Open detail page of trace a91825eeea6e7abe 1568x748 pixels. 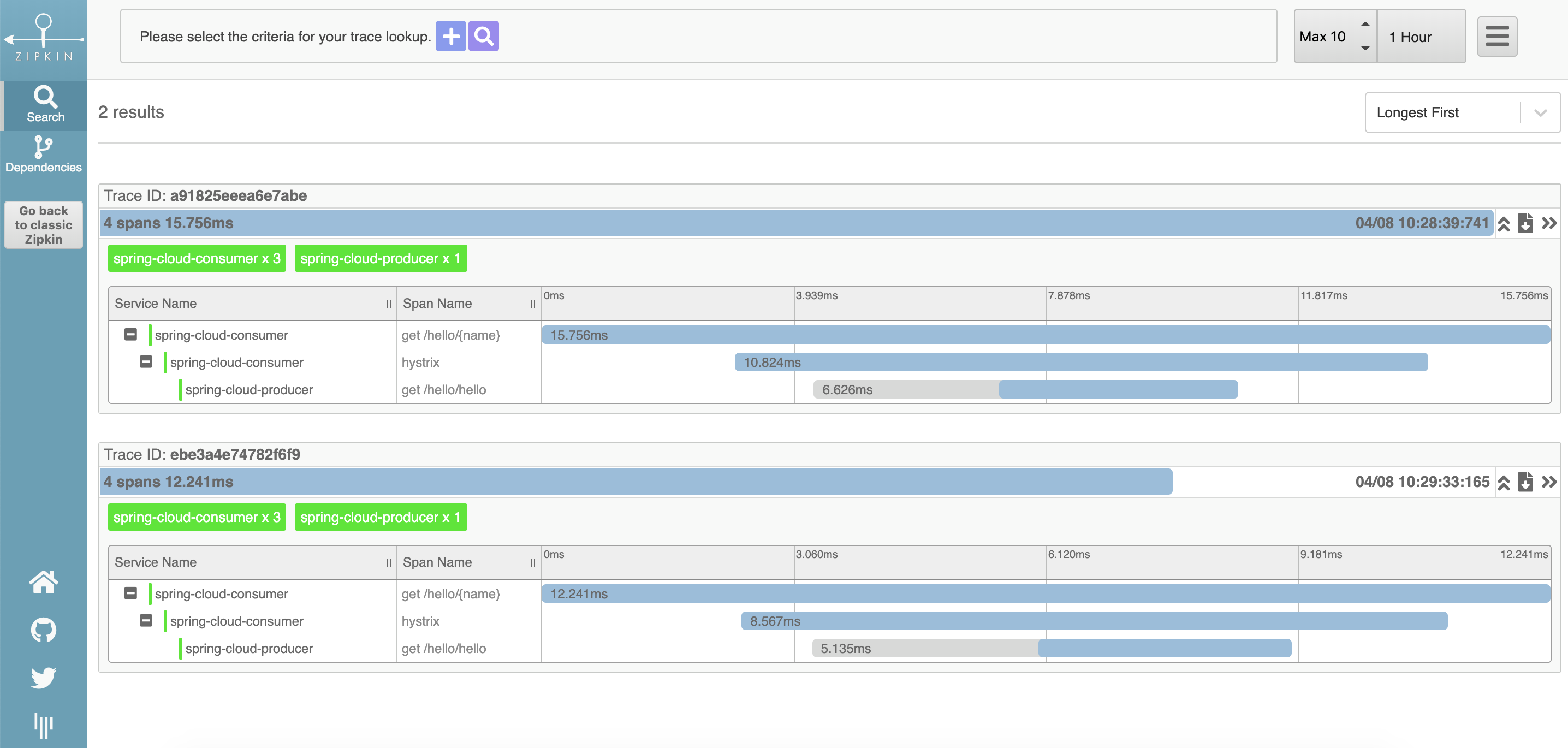pos(1549,223)
